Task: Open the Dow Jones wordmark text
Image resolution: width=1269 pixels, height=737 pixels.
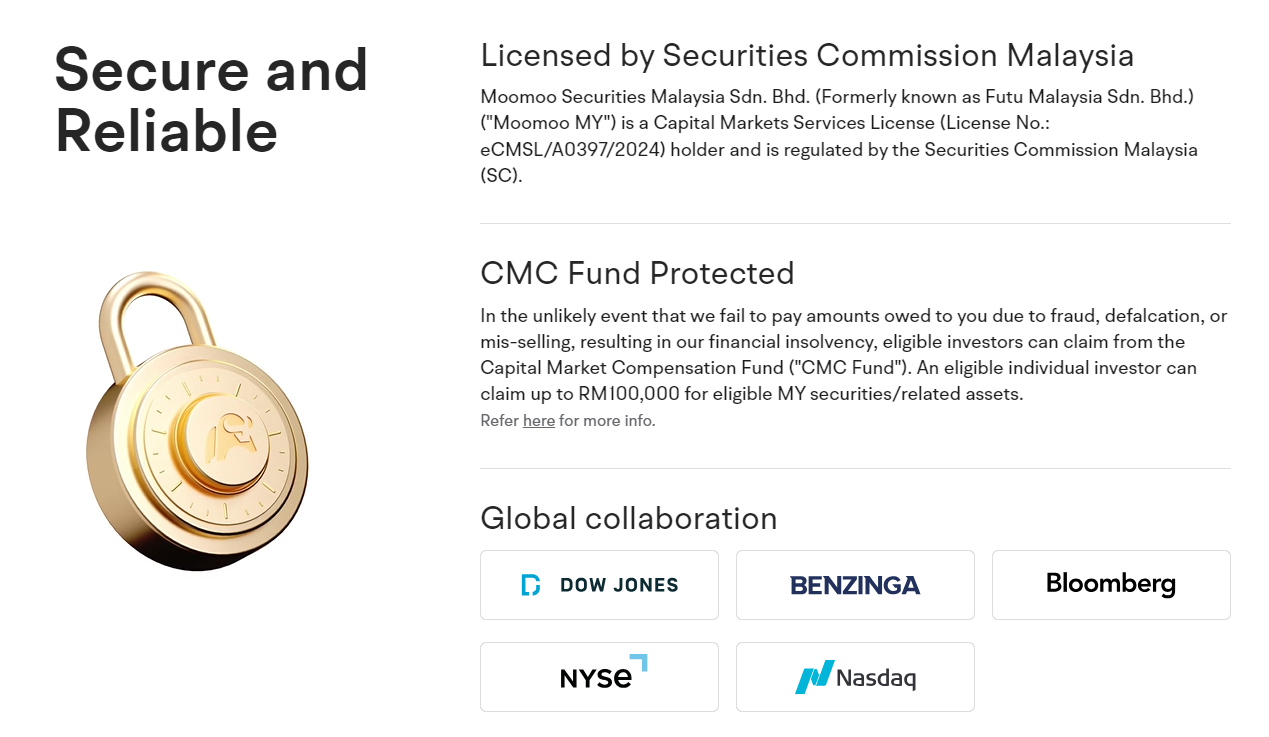Action: coord(619,585)
